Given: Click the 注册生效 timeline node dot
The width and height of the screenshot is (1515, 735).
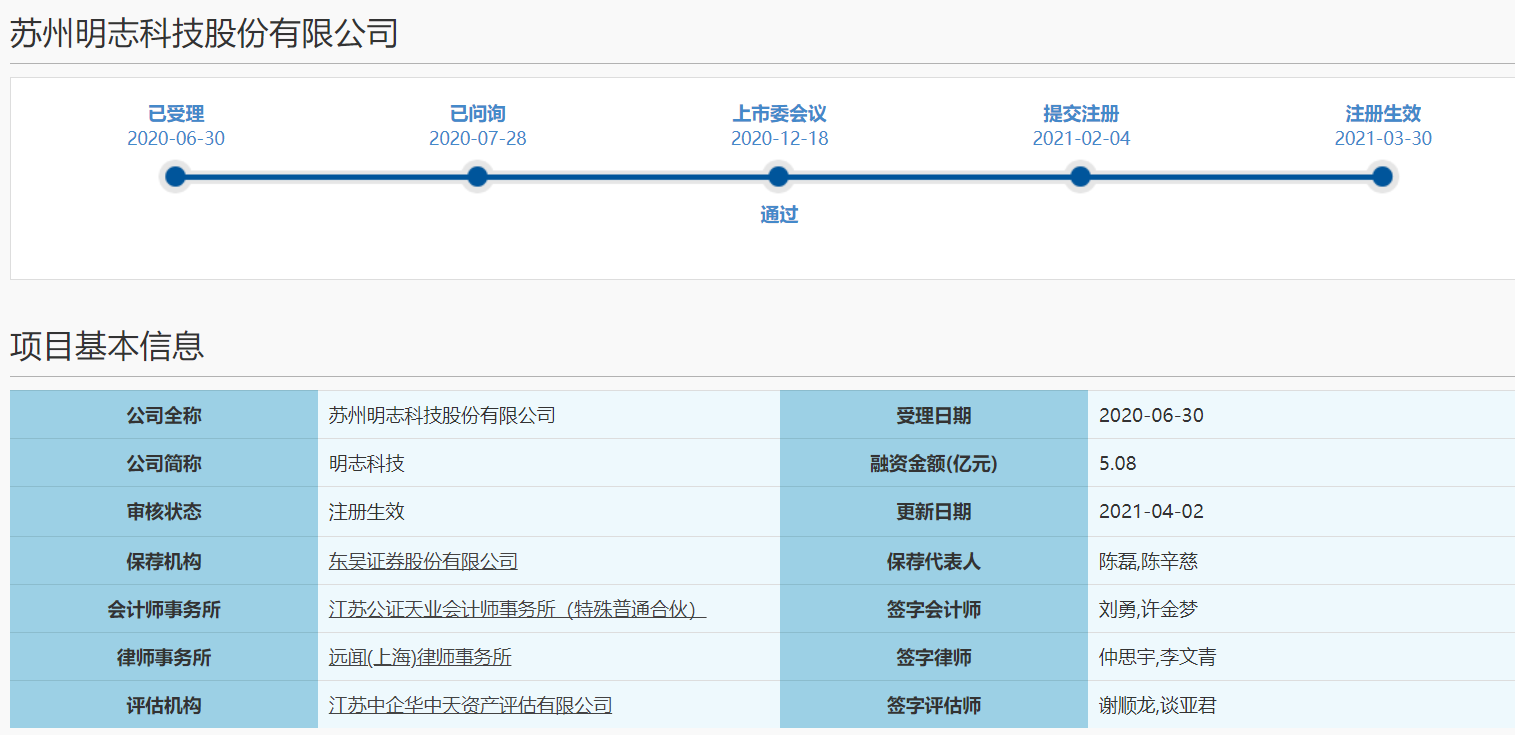Looking at the screenshot, I should tap(1382, 177).
